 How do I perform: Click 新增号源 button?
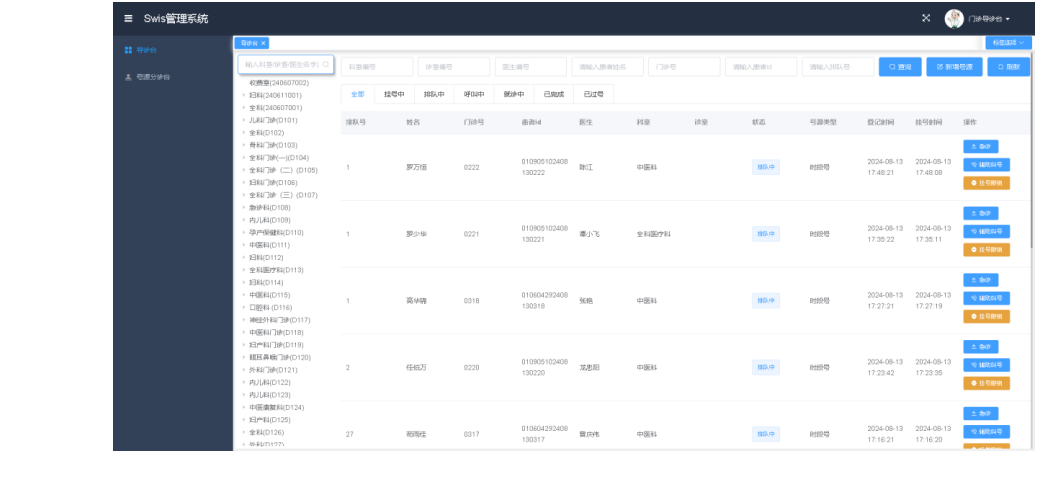point(954,67)
